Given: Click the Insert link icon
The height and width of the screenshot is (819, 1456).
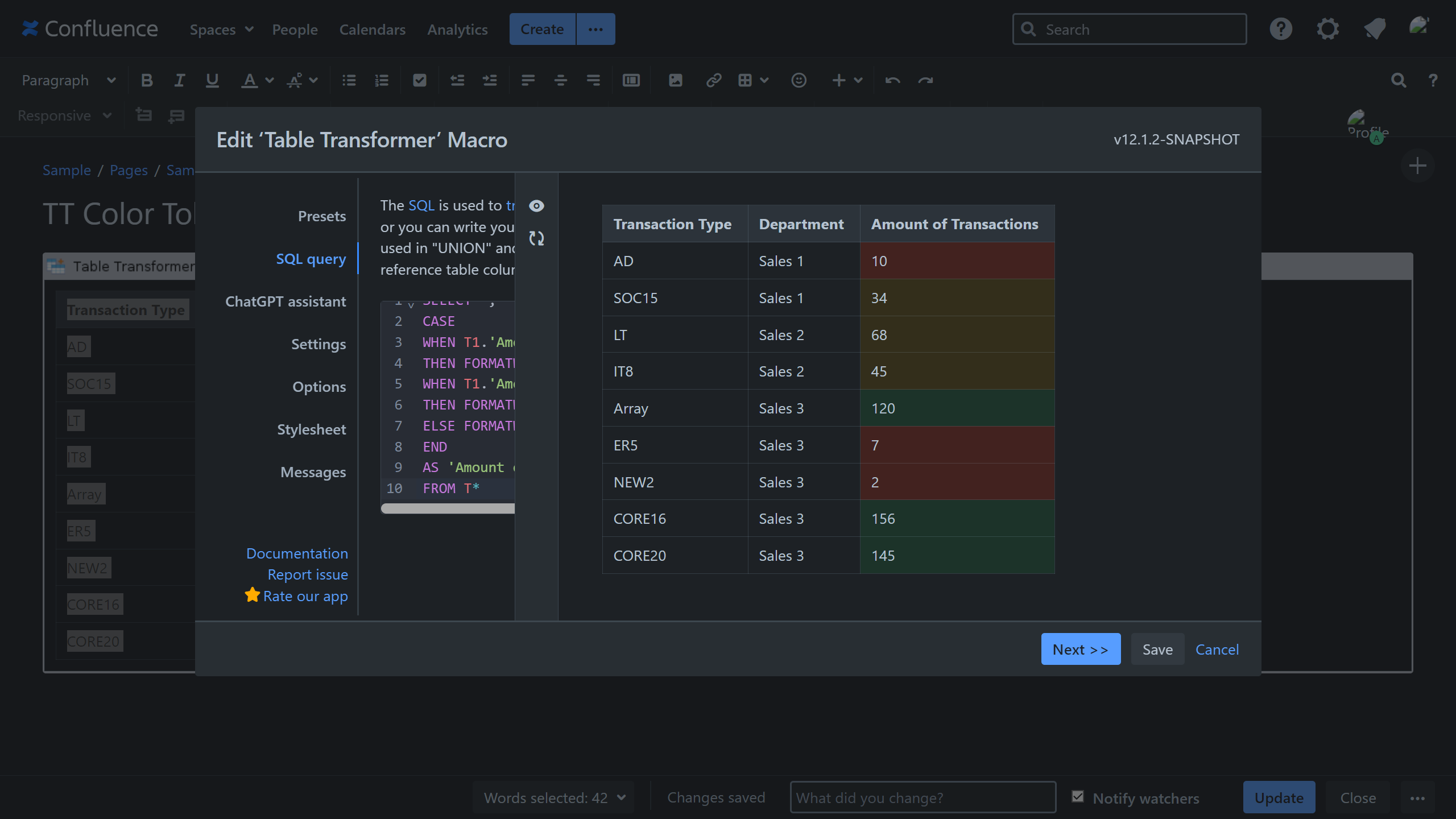Looking at the screenshot, I should pyautogui.click(x=713, y=80).
